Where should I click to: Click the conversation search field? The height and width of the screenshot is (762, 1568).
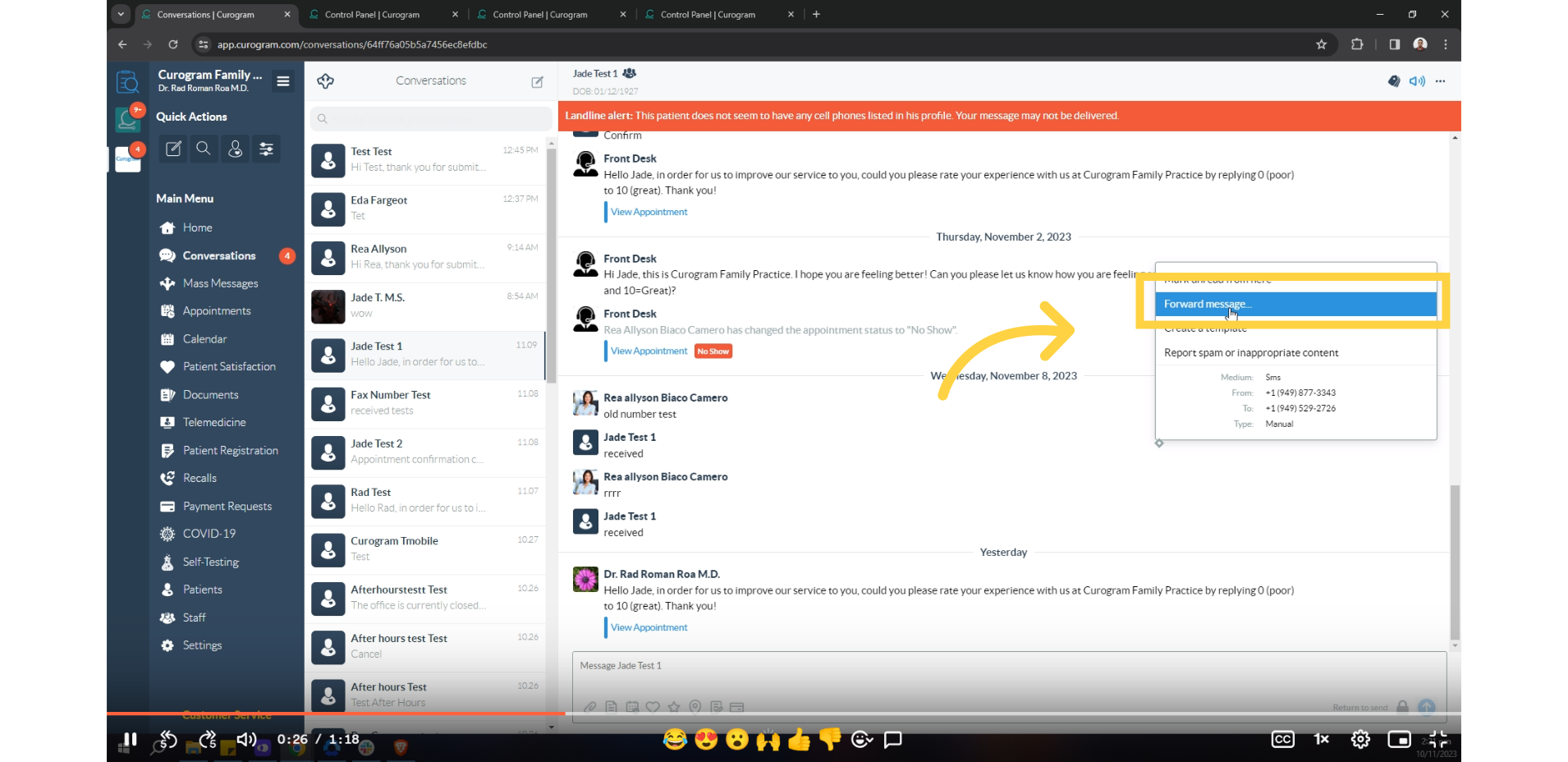[430, 118]
